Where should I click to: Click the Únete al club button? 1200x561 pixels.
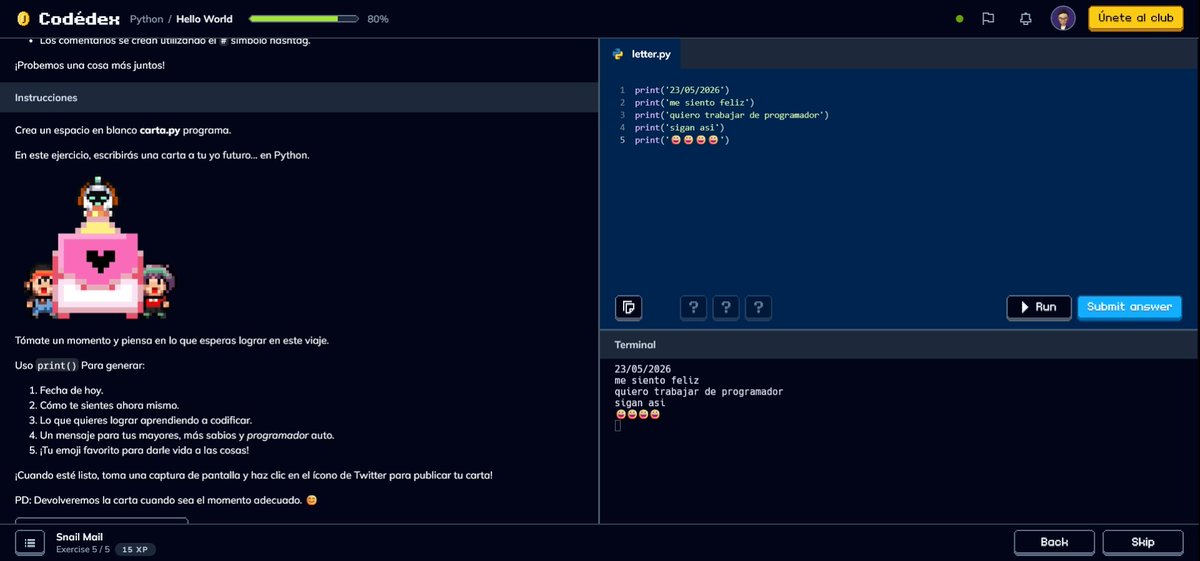pyautogui.click(x=1135, y=18)
